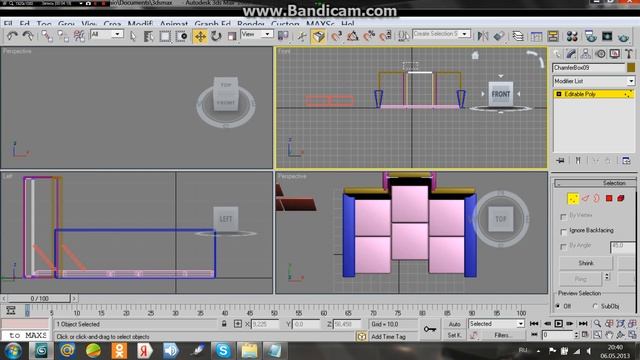The image size is (640, 360).
Task: Open the Selected key filter dropdown
Action: 496,324
